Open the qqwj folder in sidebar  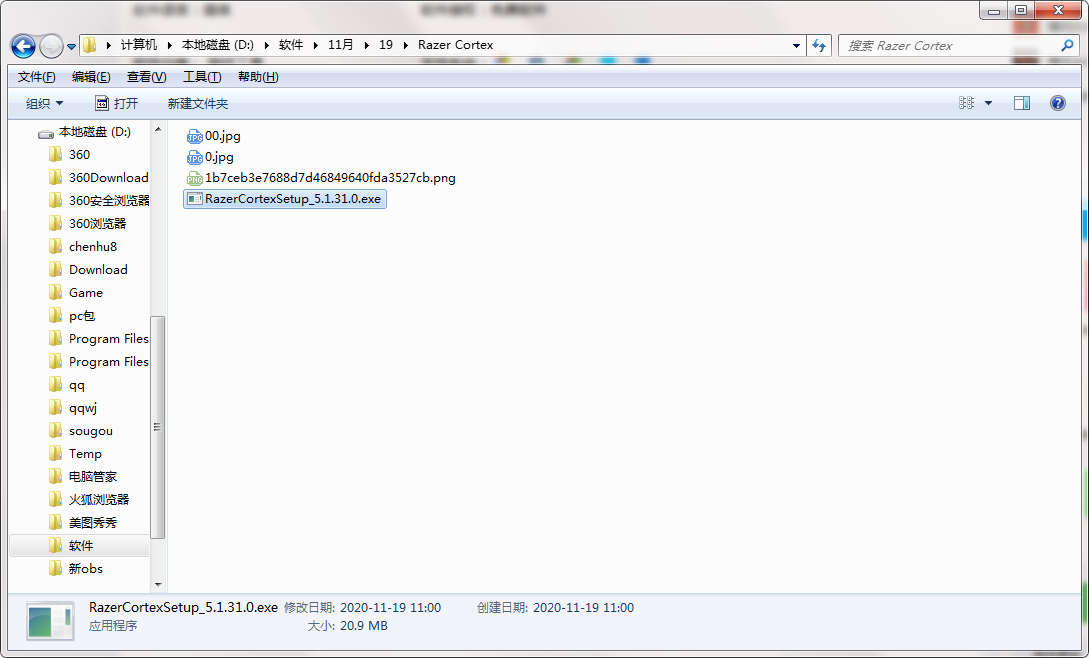(x=73, y=408)
